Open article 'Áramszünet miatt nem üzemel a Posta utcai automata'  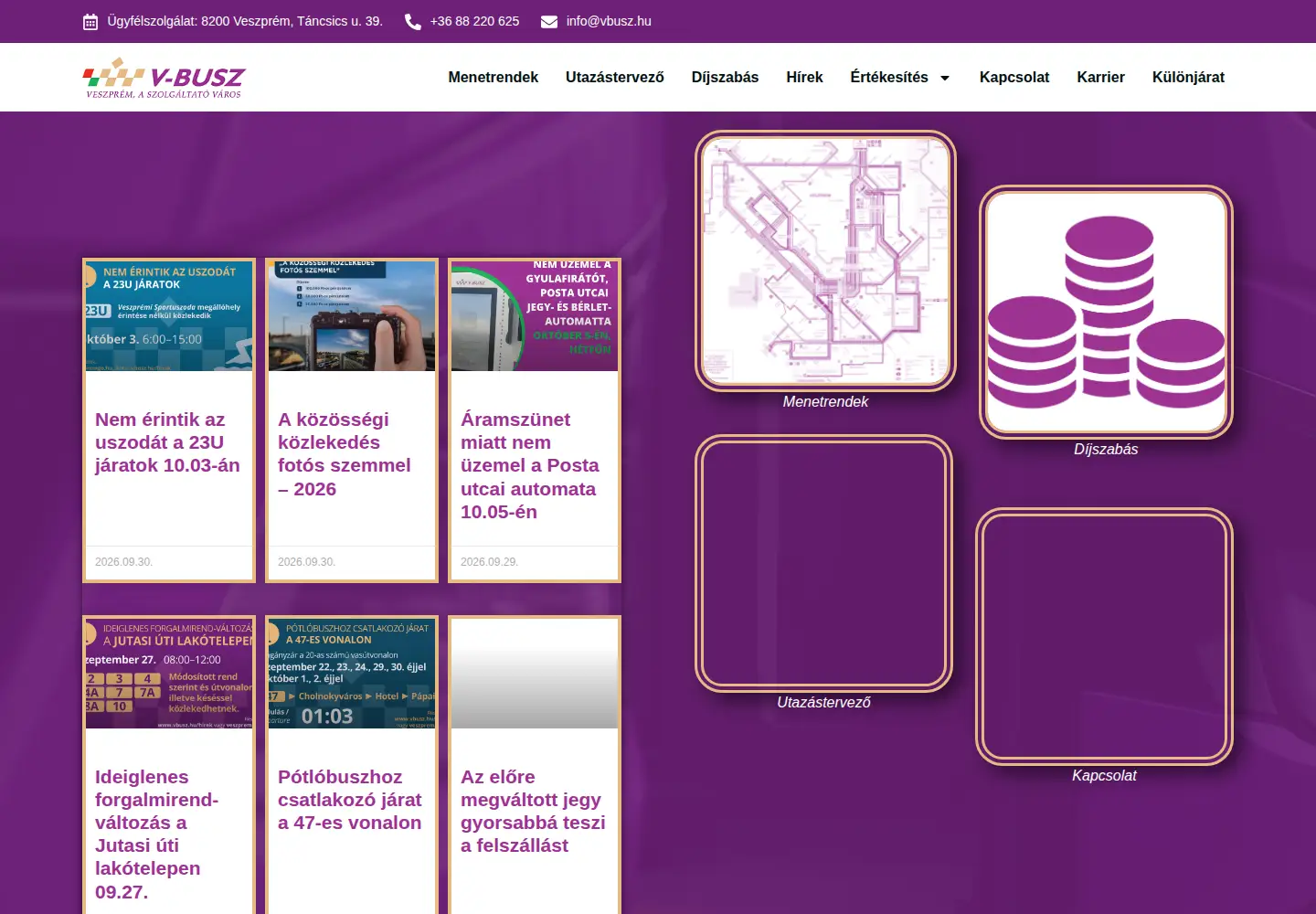point(530,465)
